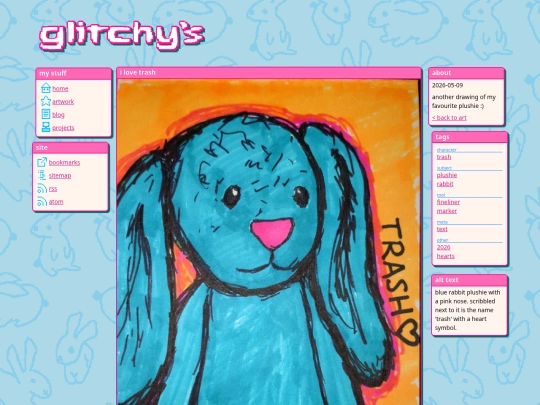The image size is (540, 405).
Task: Click the 'character' tag category label
Action: click(446, 150)
